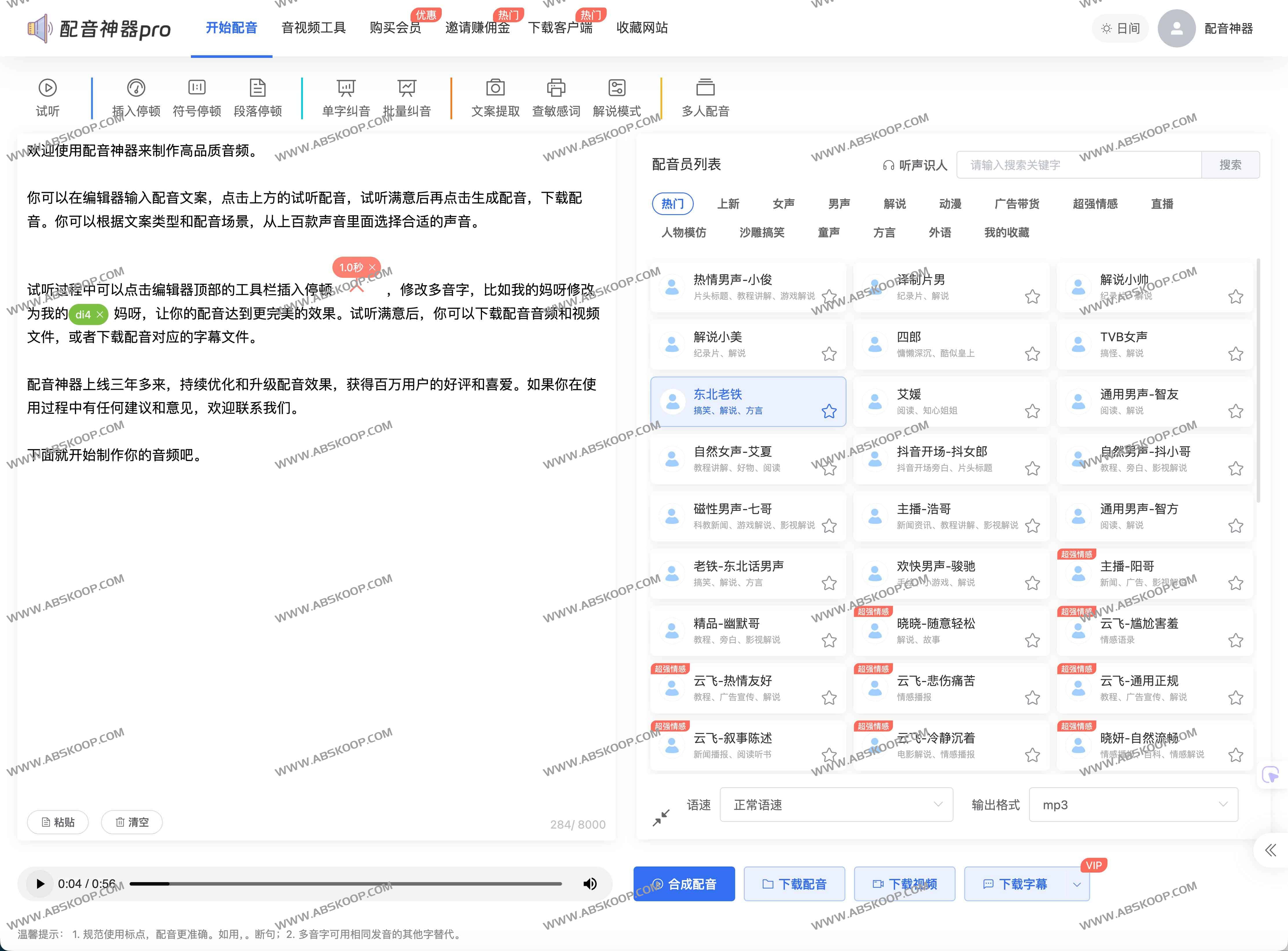The image size is (1288, 951).
Task: Click the 试听 preview play icon
Action: click(47, 88)
